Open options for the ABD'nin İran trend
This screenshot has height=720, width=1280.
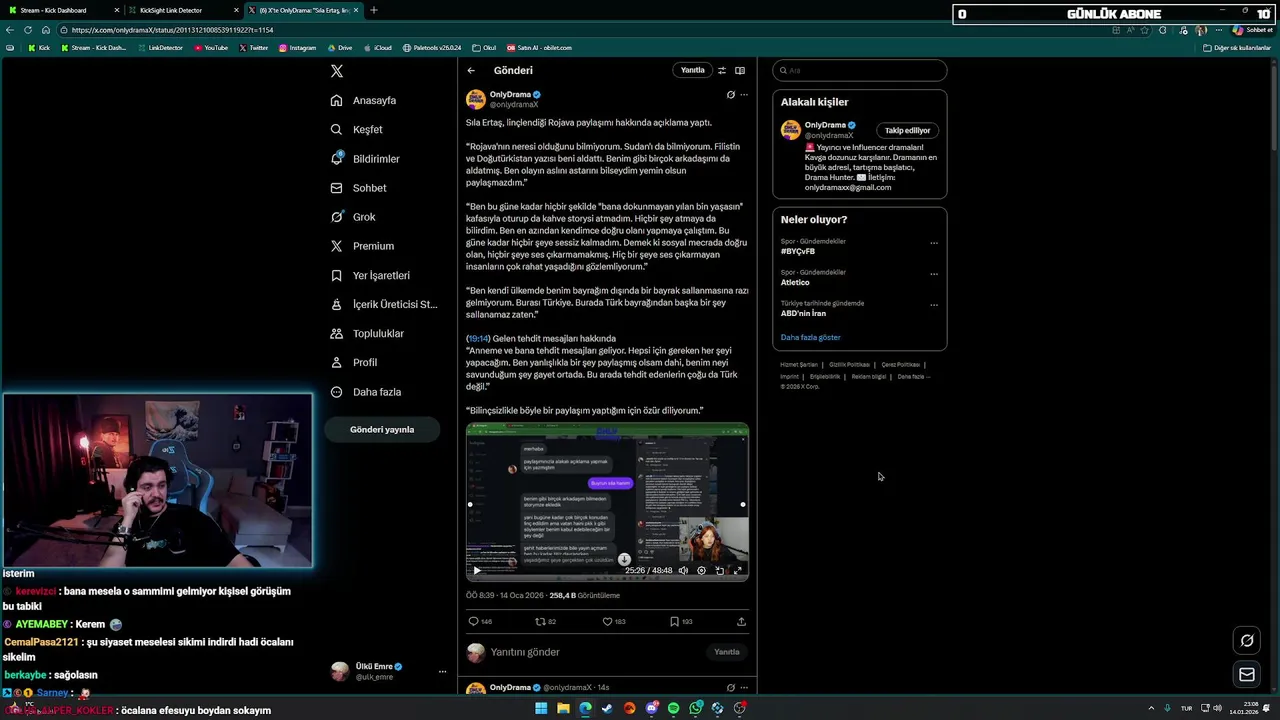point(934,304)
